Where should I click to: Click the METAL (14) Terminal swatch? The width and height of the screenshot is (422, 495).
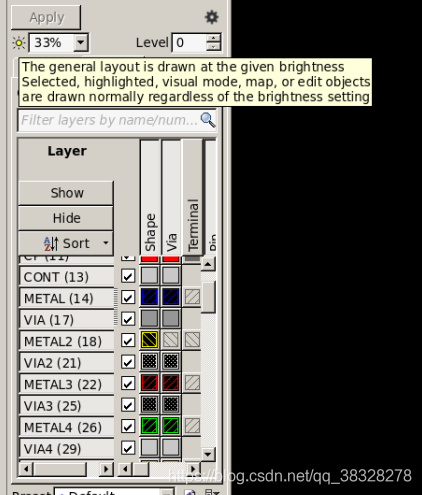click(192, 297)
